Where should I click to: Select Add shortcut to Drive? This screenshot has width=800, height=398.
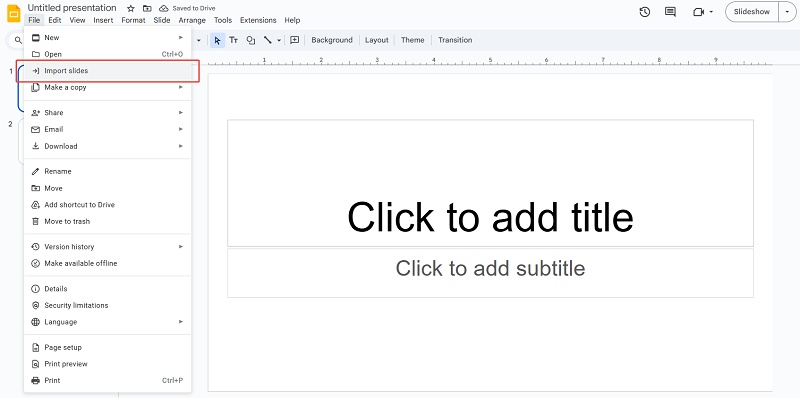107,205
